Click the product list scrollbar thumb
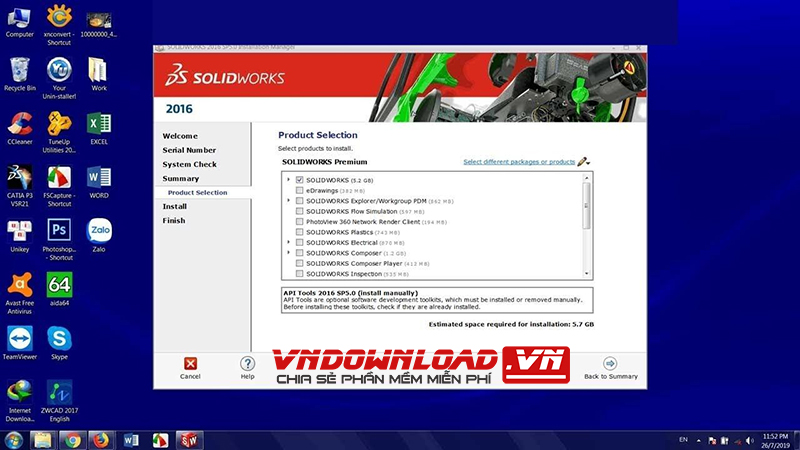800x450 pixels. [586, 206]
